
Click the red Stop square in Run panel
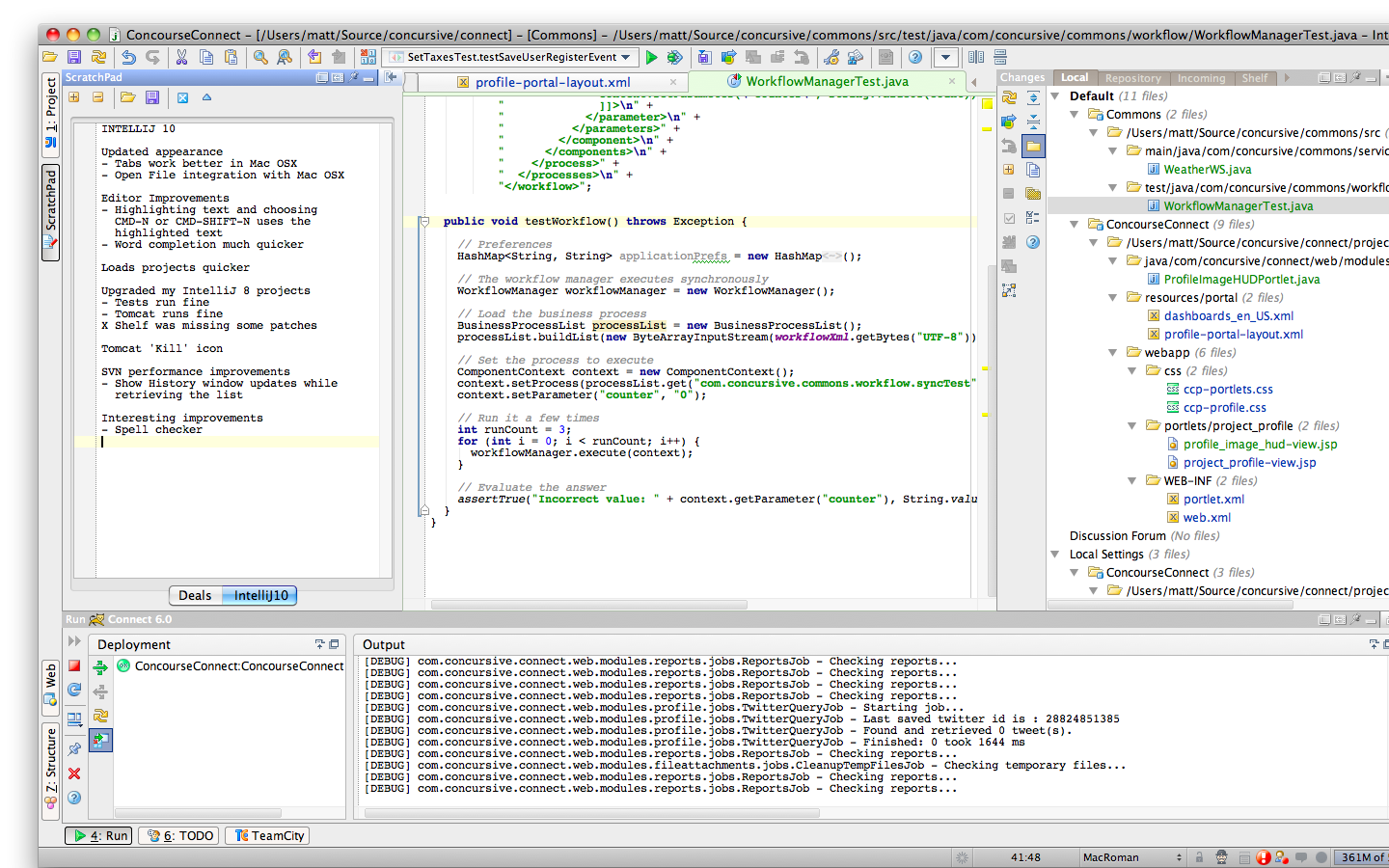(74, 666)
